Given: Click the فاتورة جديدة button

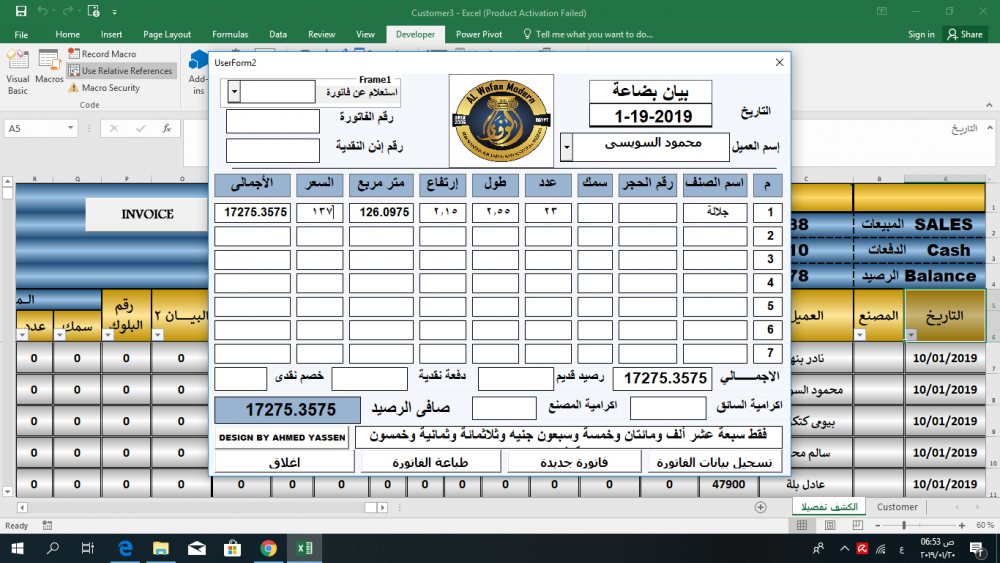Looking at the screenshot, I should click(x=574, y=462).
